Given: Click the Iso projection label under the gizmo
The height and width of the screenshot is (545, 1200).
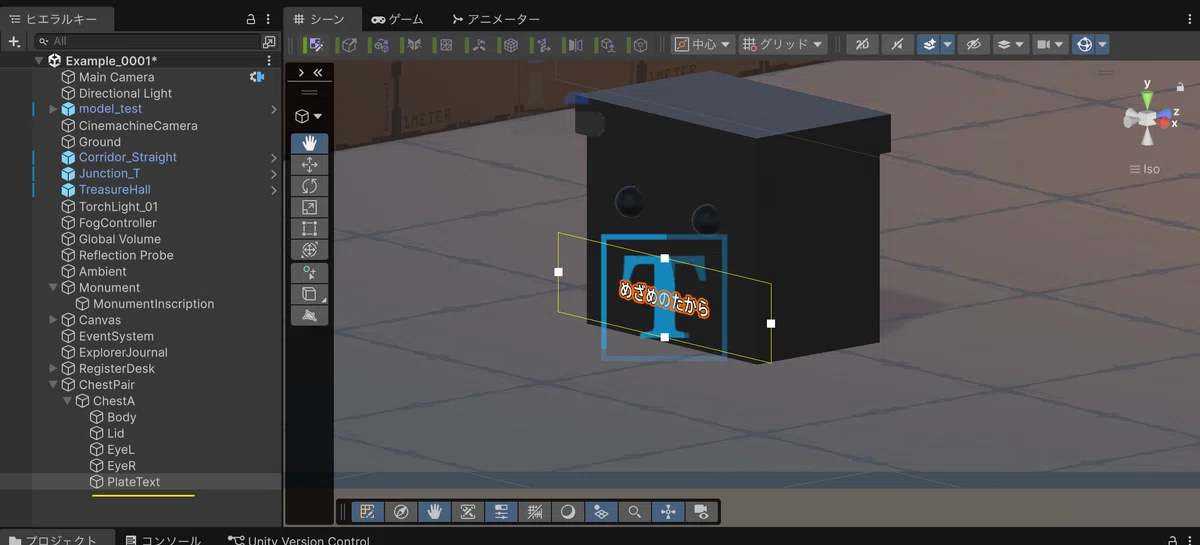Looking at the screenshot, I should click(x=1145, y=169).
